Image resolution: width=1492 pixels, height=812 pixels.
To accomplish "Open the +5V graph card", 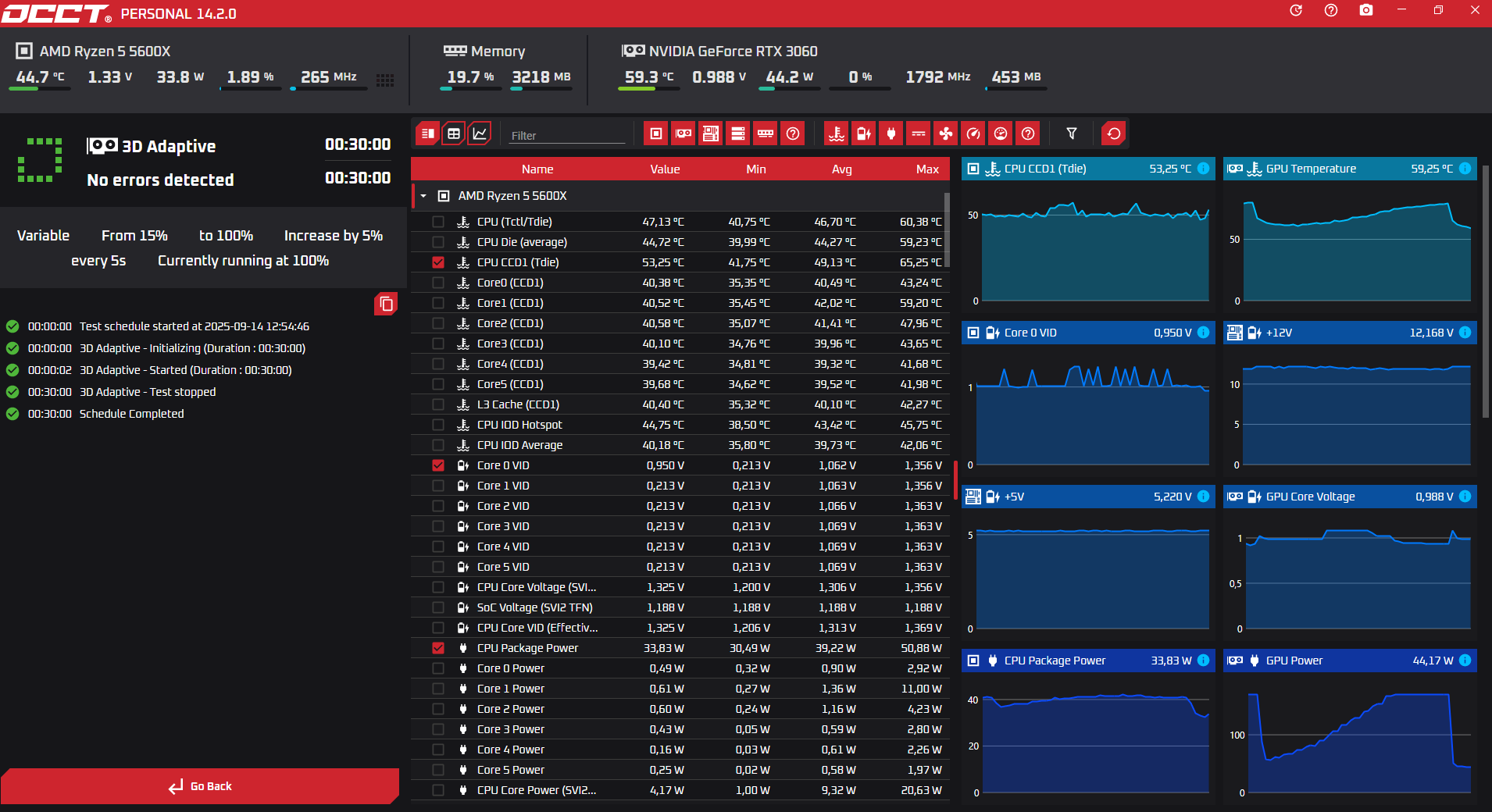I will coord(1088,561).
